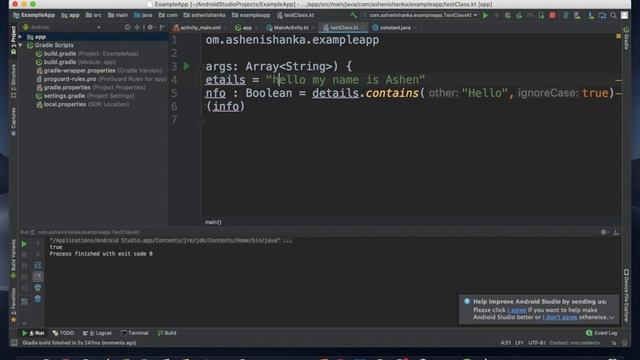Open the Event Log

click(602, 333)
